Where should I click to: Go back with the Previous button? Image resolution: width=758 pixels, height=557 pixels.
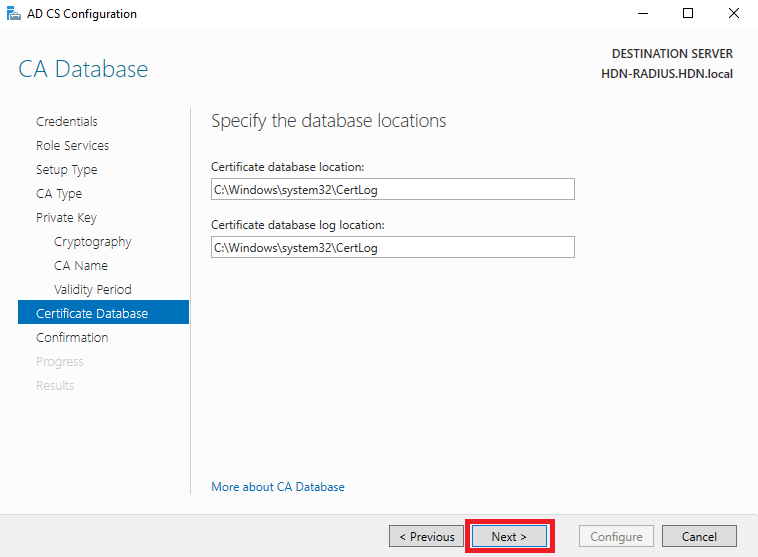(426, 536)
